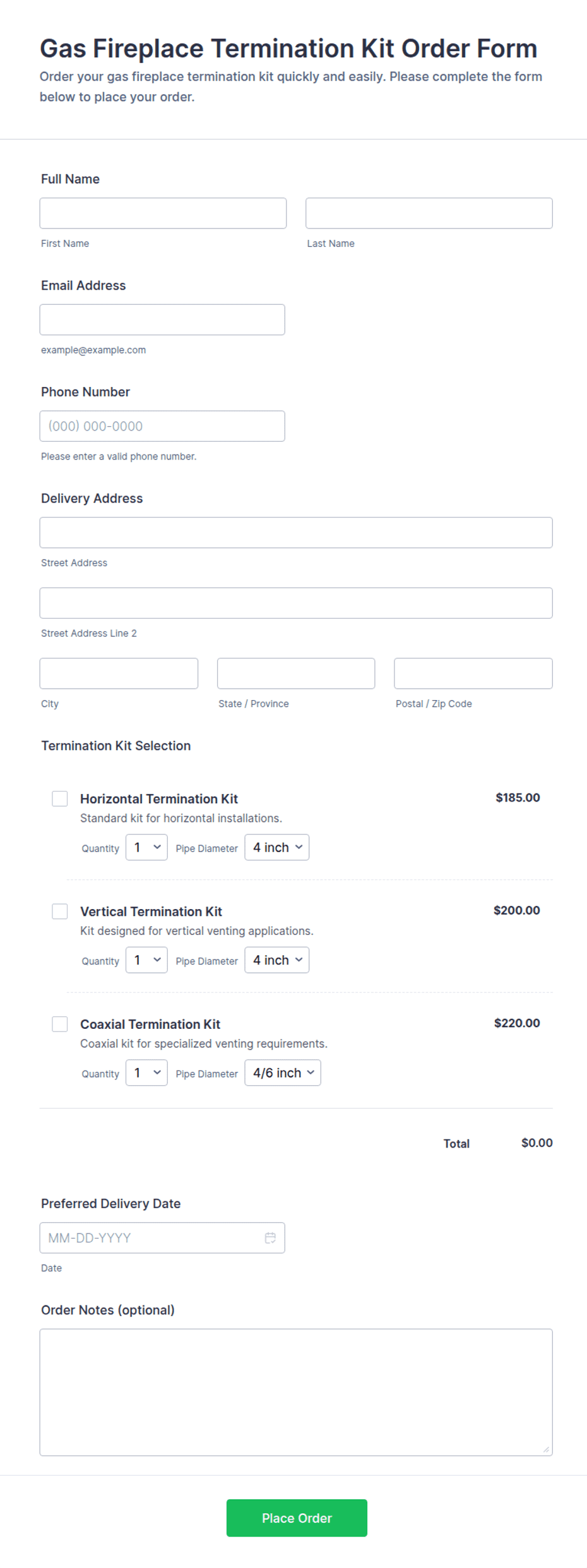The width and height of the screenshot is (587, 1568).
Task: Select the Street Address field
Action: pyautogui.click(x=296, y=533)
